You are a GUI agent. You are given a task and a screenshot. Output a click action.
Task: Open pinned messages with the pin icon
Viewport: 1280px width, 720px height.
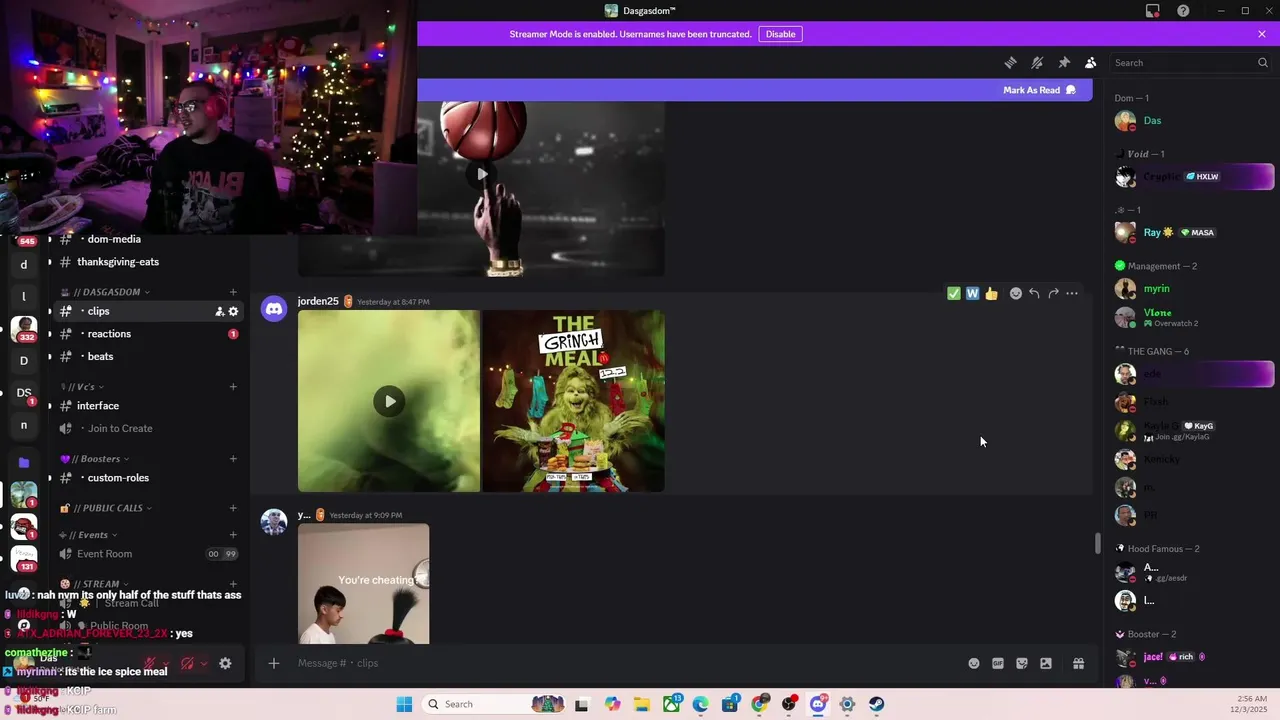[1064, 62]
